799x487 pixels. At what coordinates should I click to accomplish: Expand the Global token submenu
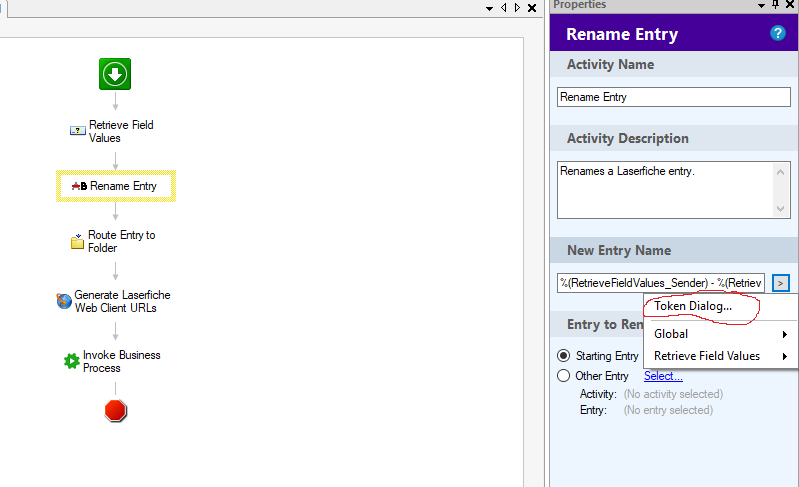[x=720, y=334]
